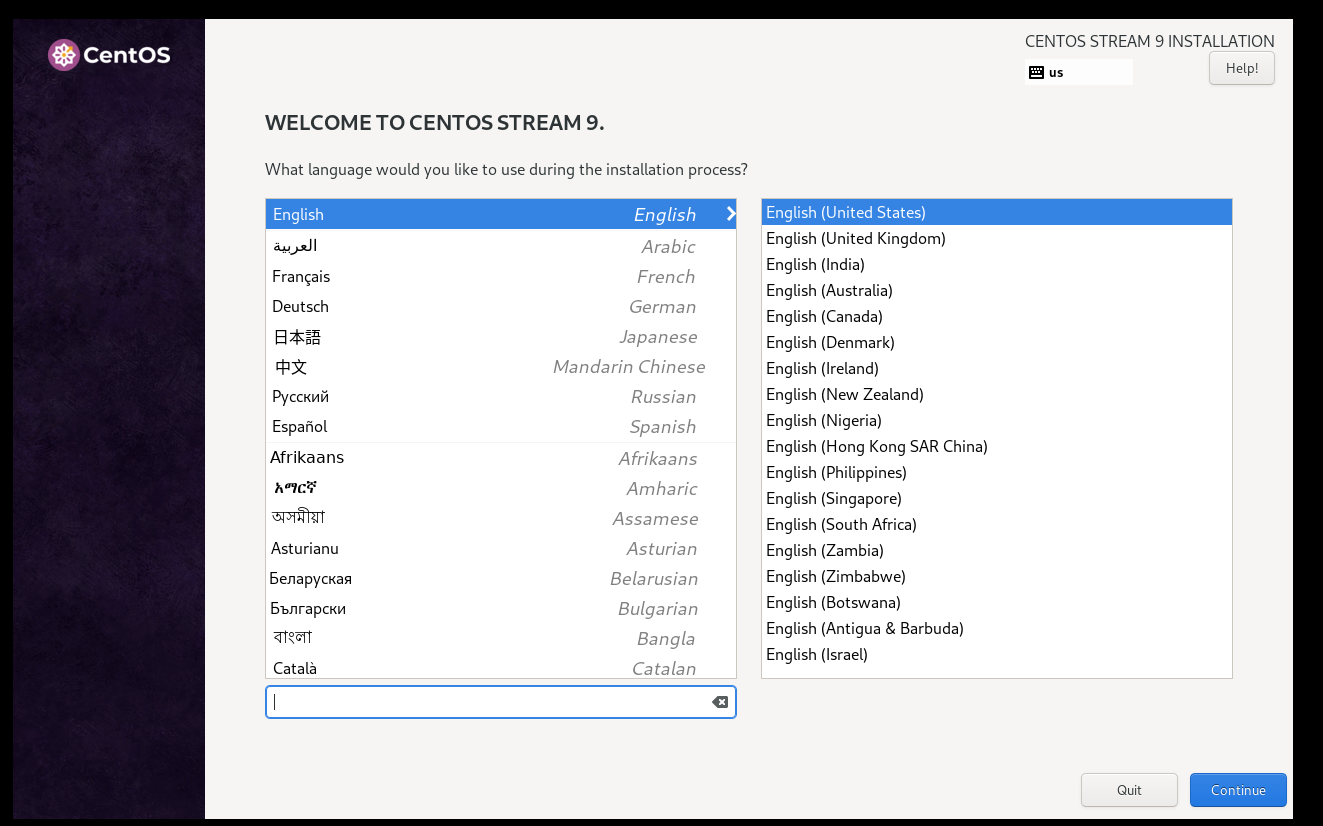Choose Български (Bulgarian) language
The height and width of the screenshot is (826, 1323).
pyautogui.click(x=501, y=608)
